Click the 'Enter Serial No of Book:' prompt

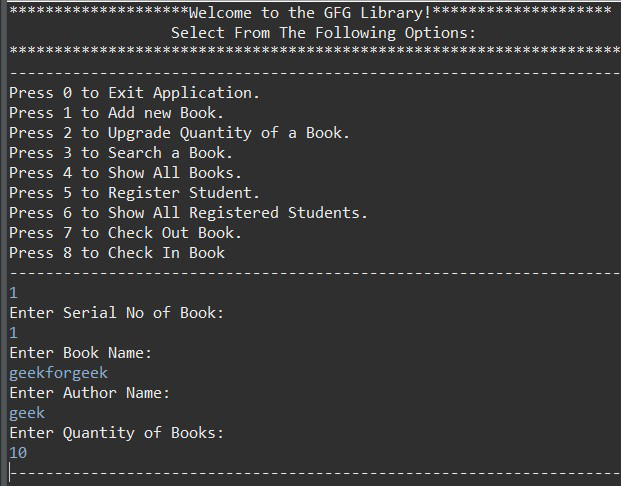point(117,313)
